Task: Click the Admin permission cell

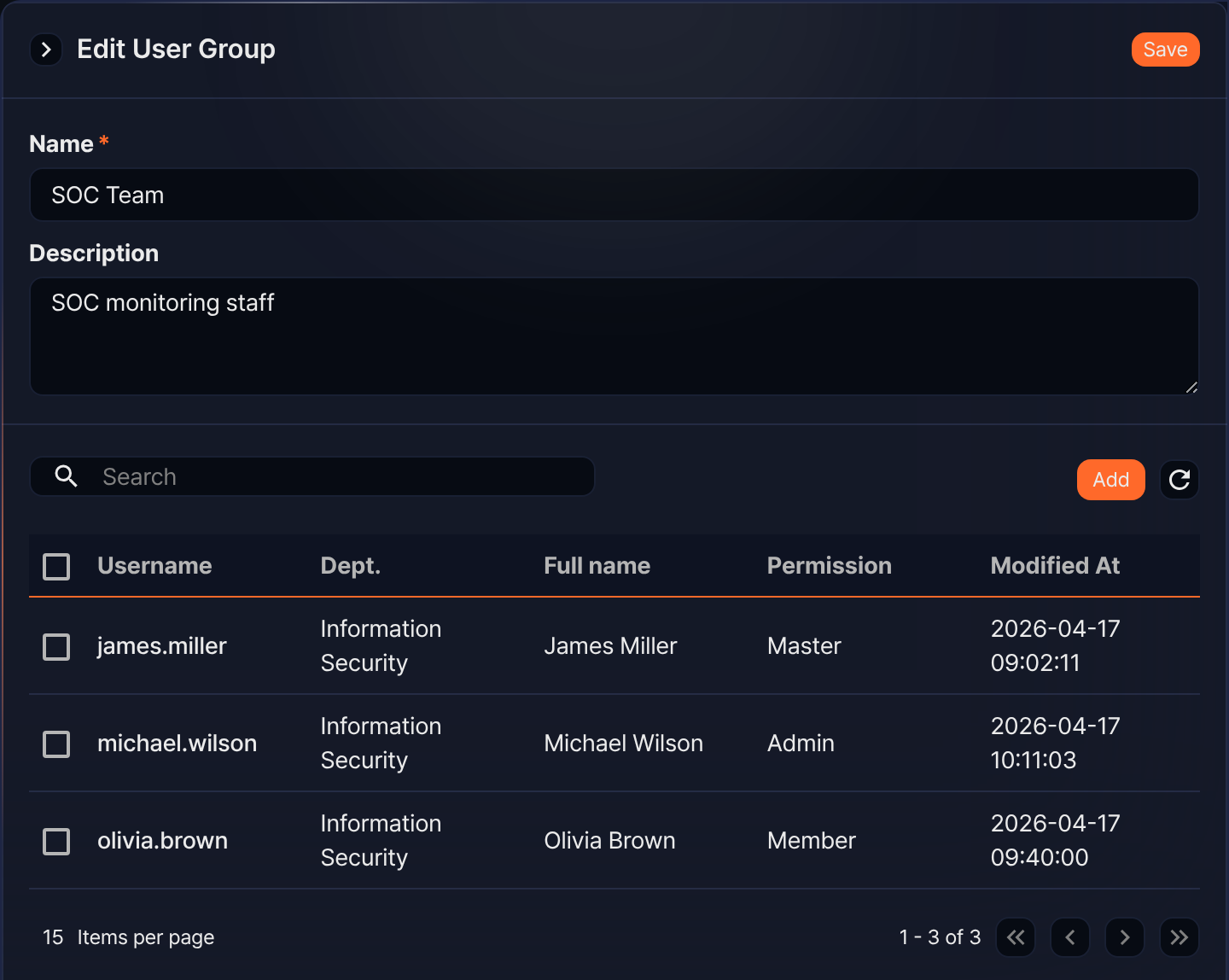Action: point(801,743)
